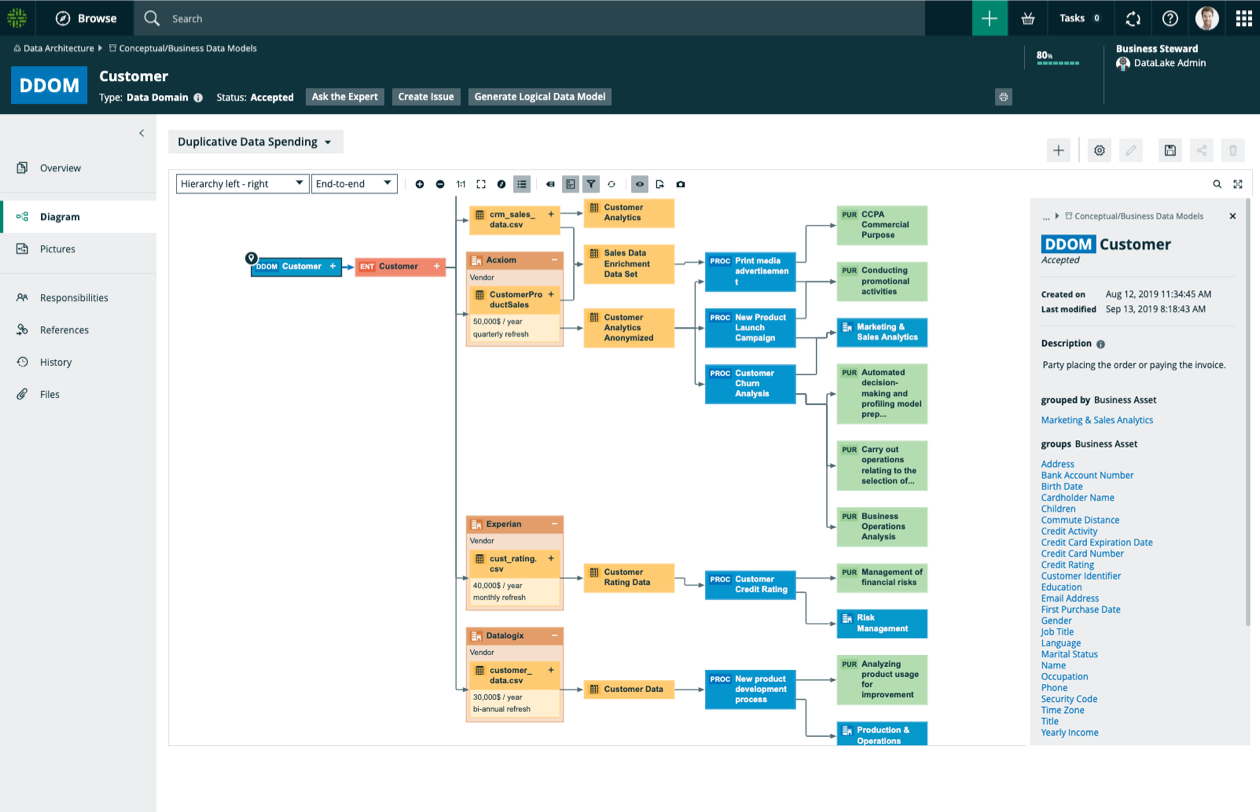Click the Generate Logical Data Model button
This screenshot has height=812, width=1260.
tap(539, 97)
